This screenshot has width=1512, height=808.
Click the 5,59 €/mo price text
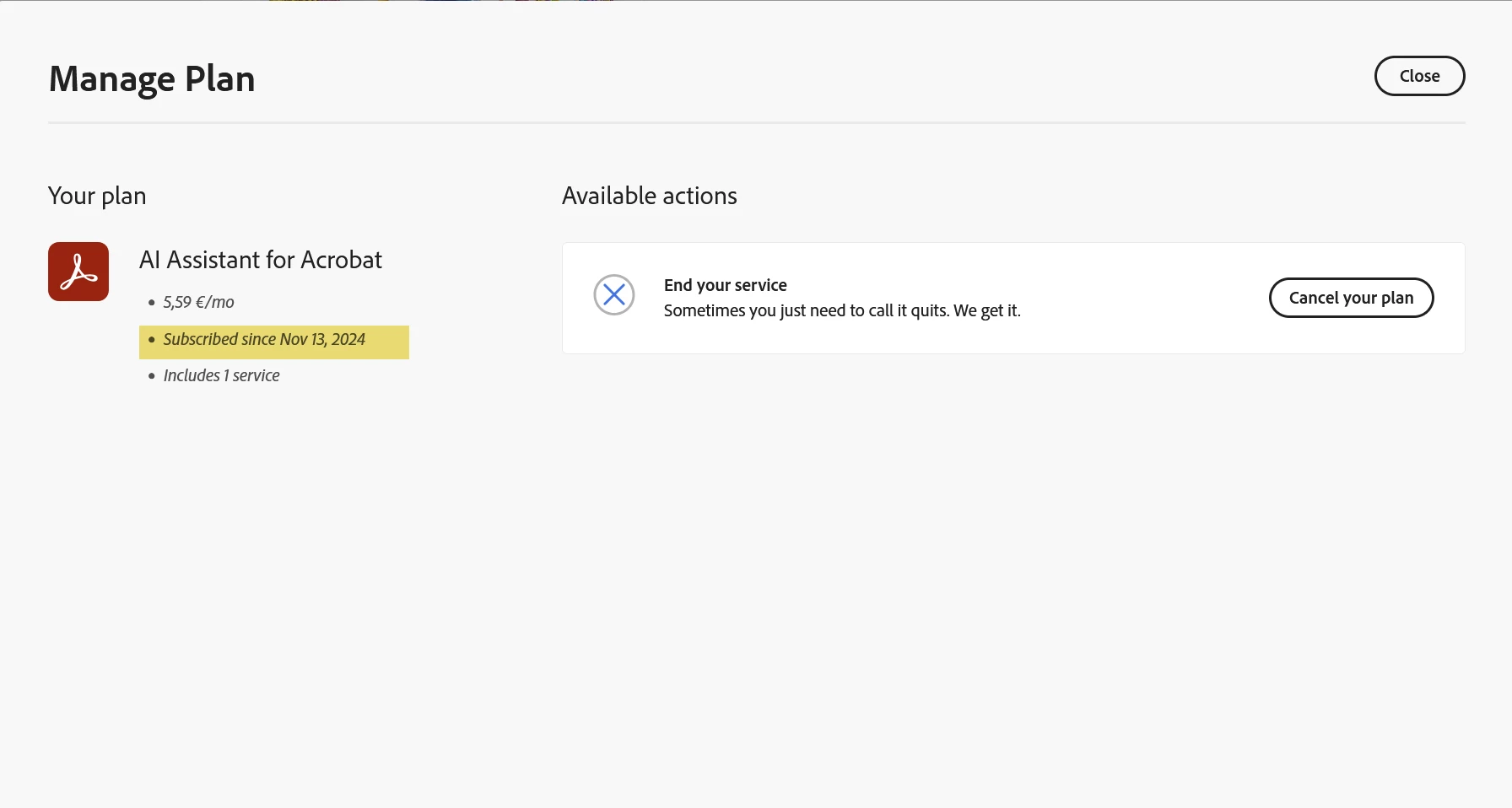point(198,302)
